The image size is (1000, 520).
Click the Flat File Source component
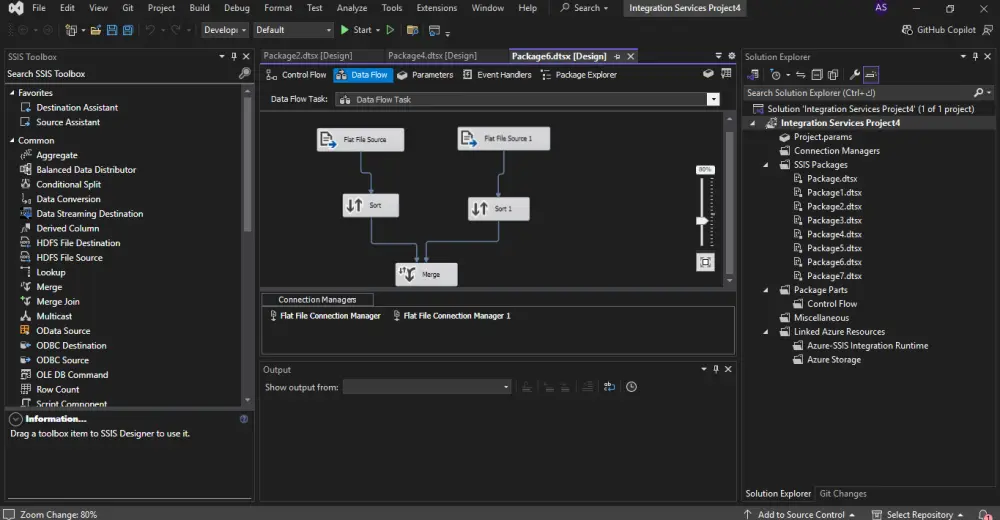click(360, 139)
